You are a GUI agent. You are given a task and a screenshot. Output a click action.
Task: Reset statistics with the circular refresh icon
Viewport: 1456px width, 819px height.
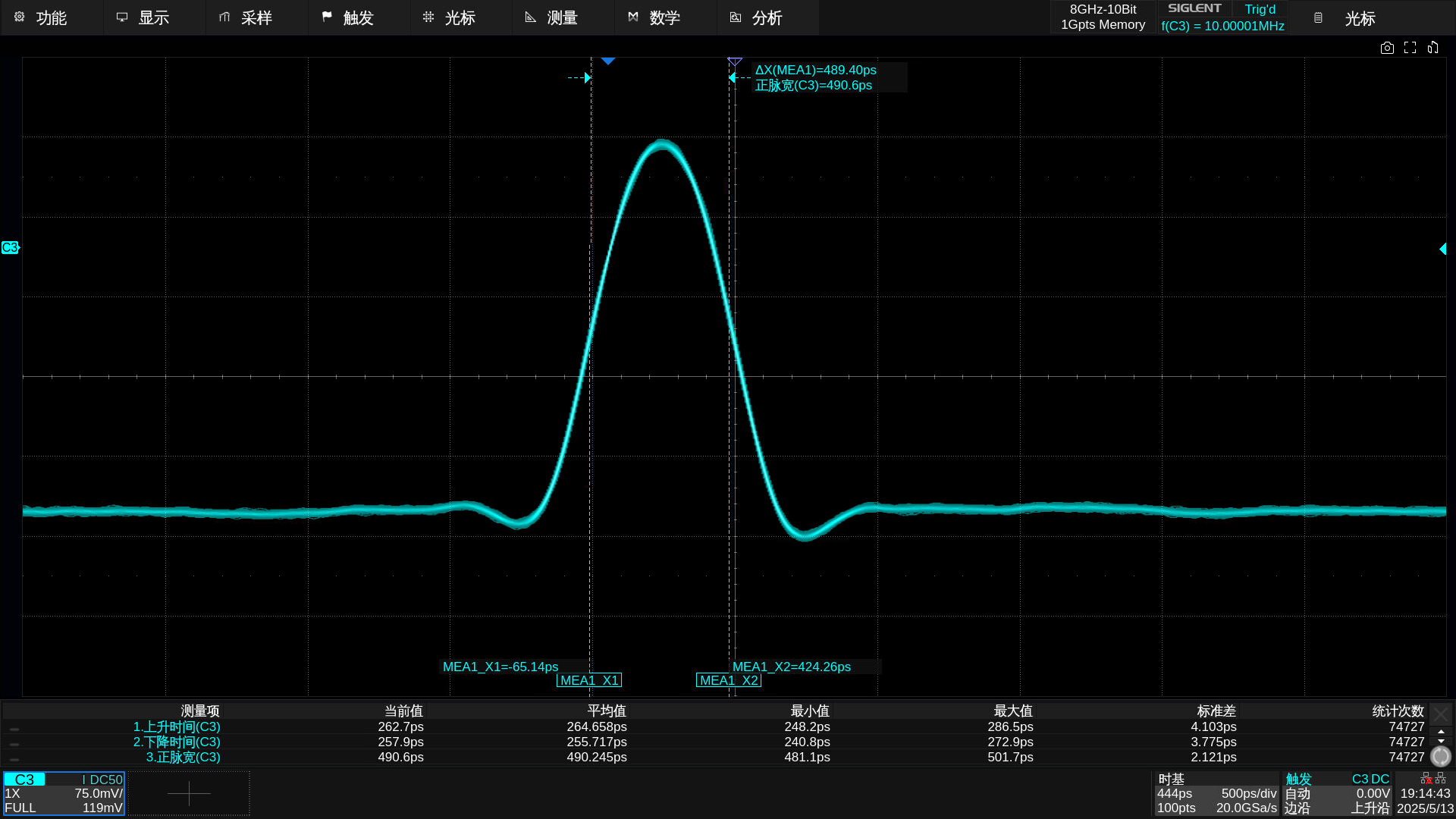tap(1440, 756)
